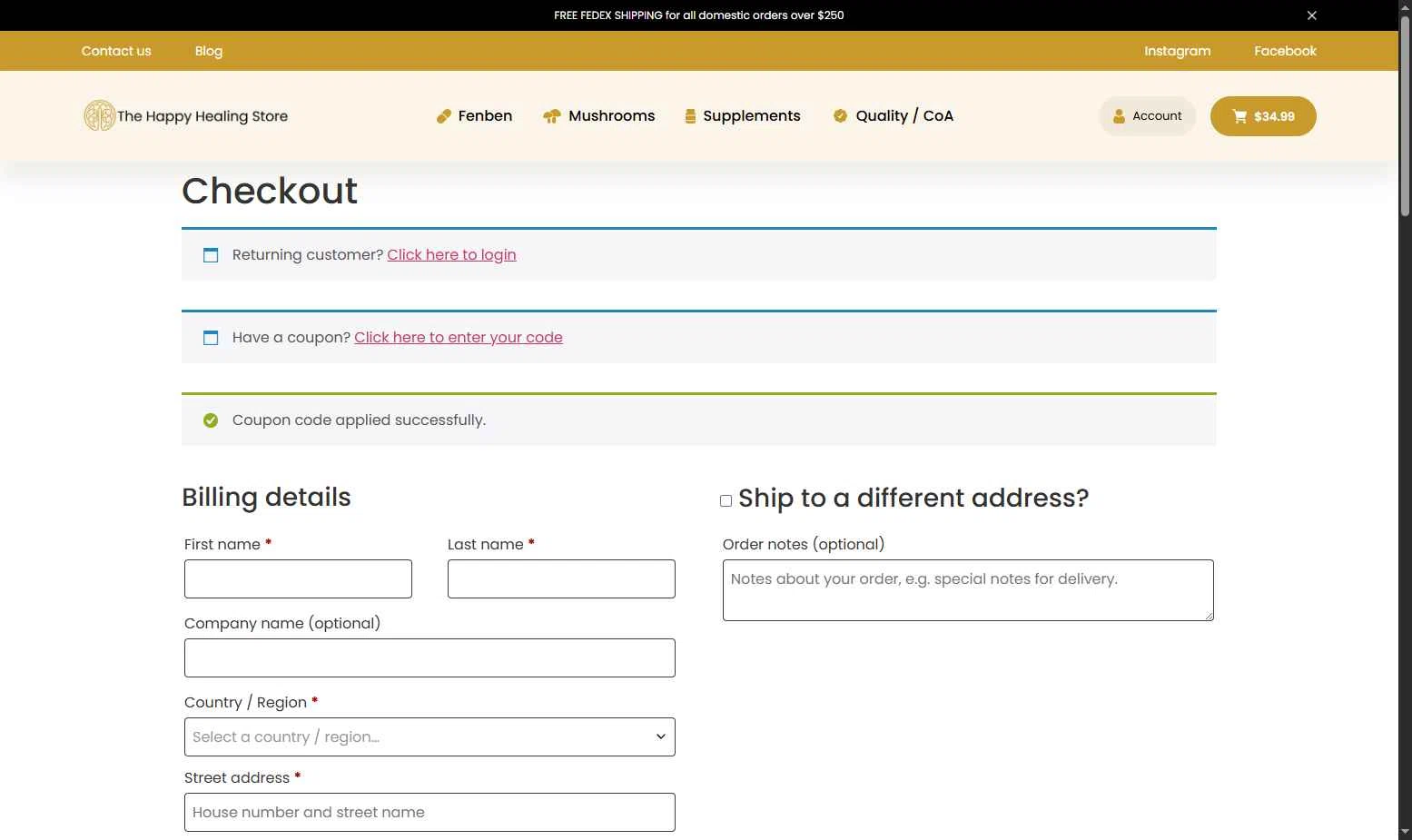1412x840 pixels.
Task: Click the Account user icon
Action: (1119, 116)
